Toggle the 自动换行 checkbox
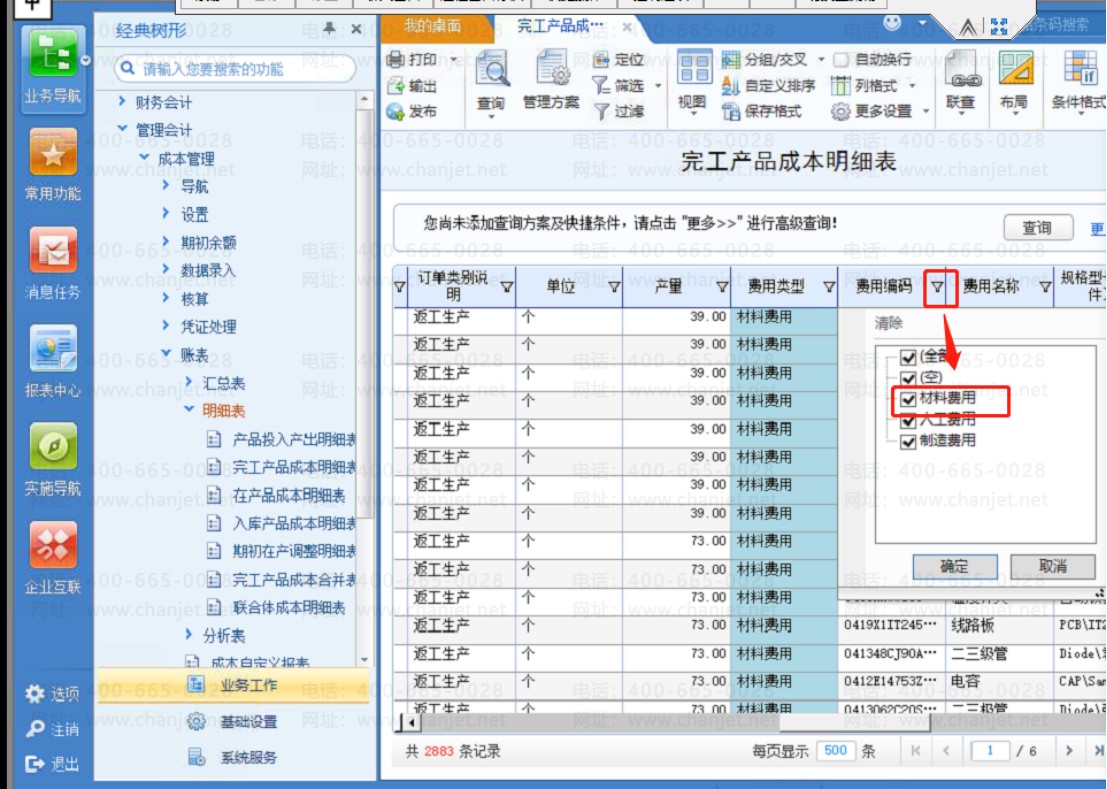This screenshot has height=789, width=1107. [841, 60]
